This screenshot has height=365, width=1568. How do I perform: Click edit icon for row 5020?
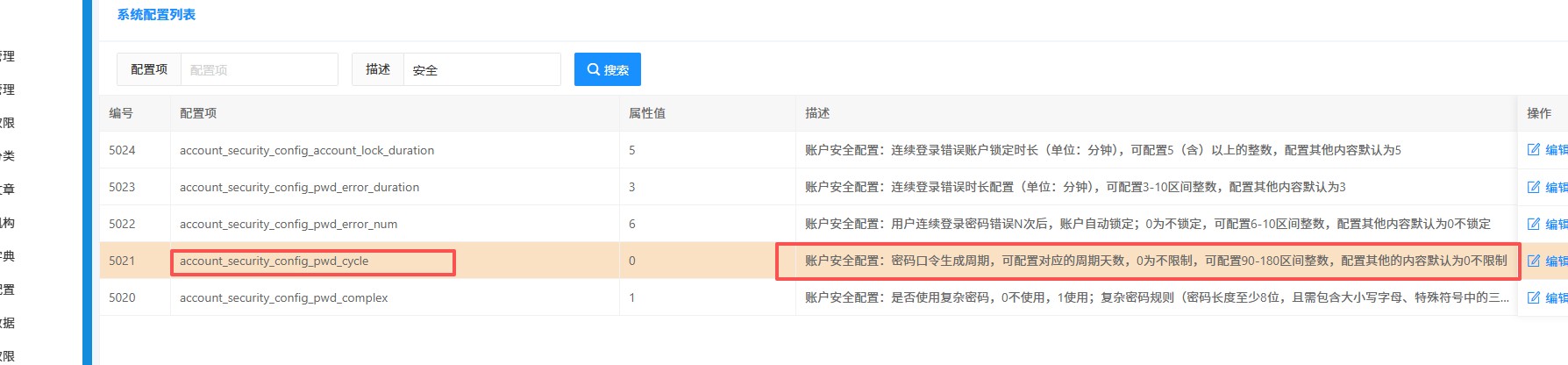(1535, 297)
